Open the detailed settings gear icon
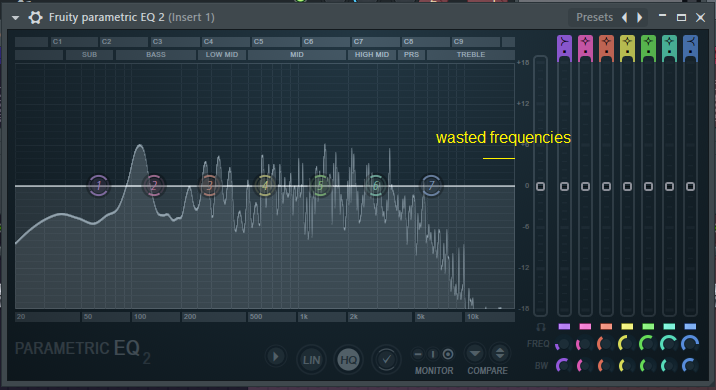716x390 pixels. [35, 18]
